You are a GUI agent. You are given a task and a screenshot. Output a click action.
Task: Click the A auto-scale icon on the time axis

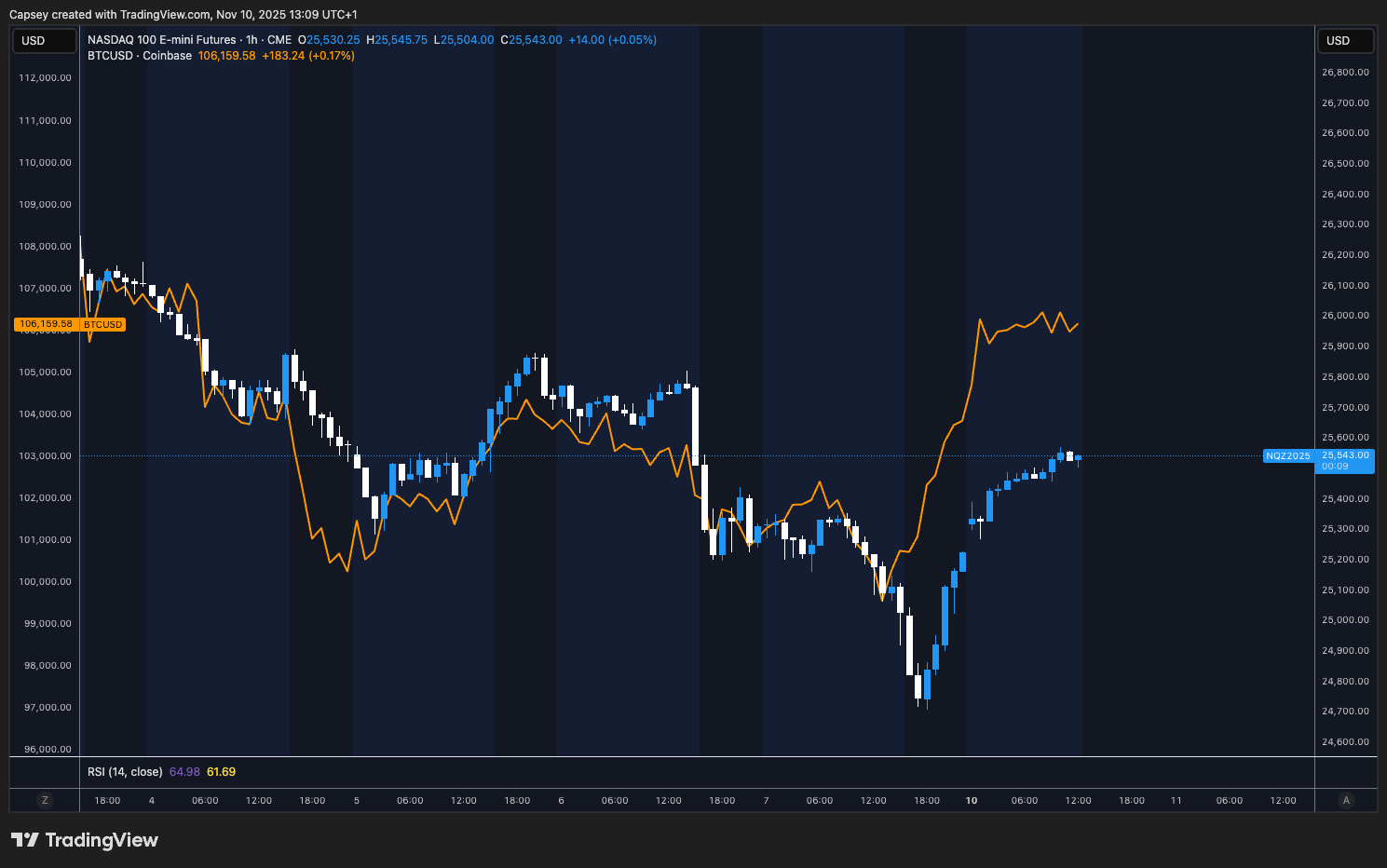point(1346,800)
